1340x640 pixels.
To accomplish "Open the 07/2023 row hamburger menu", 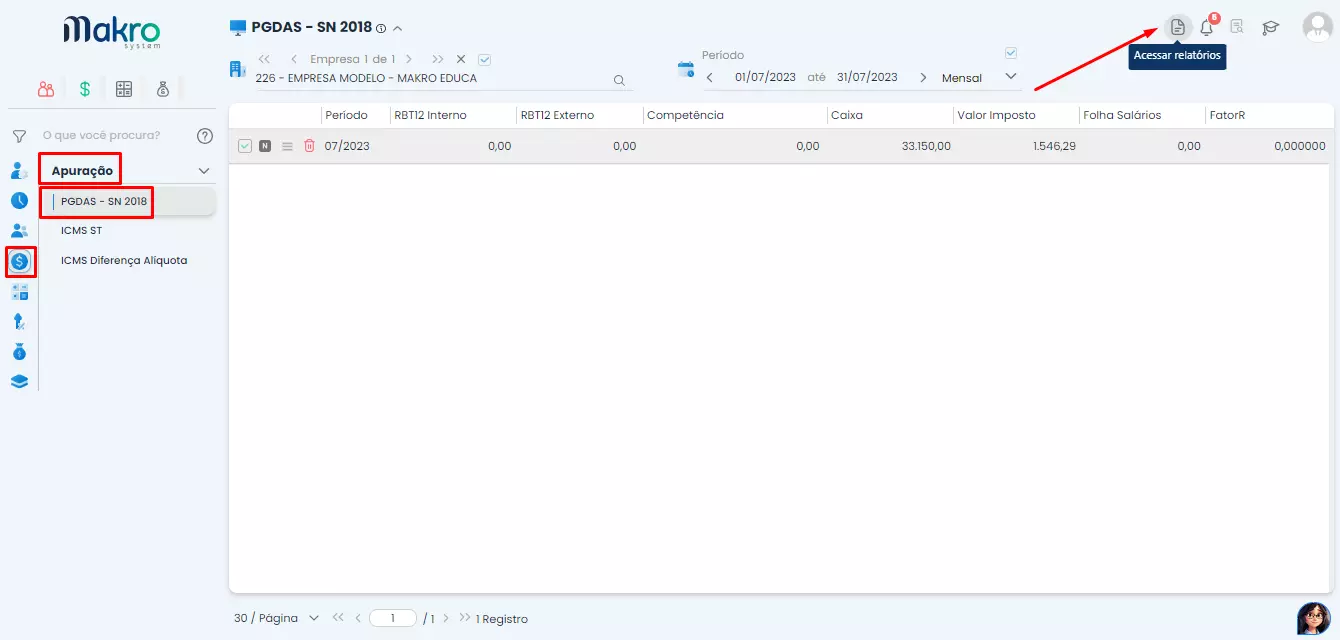I will [x=287, y=146].
